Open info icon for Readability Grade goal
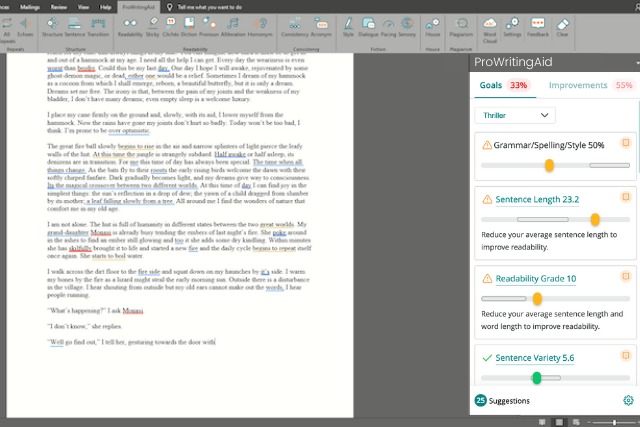Screen dimensions: 640x427 pyautogui.click(x=626, y=276)
